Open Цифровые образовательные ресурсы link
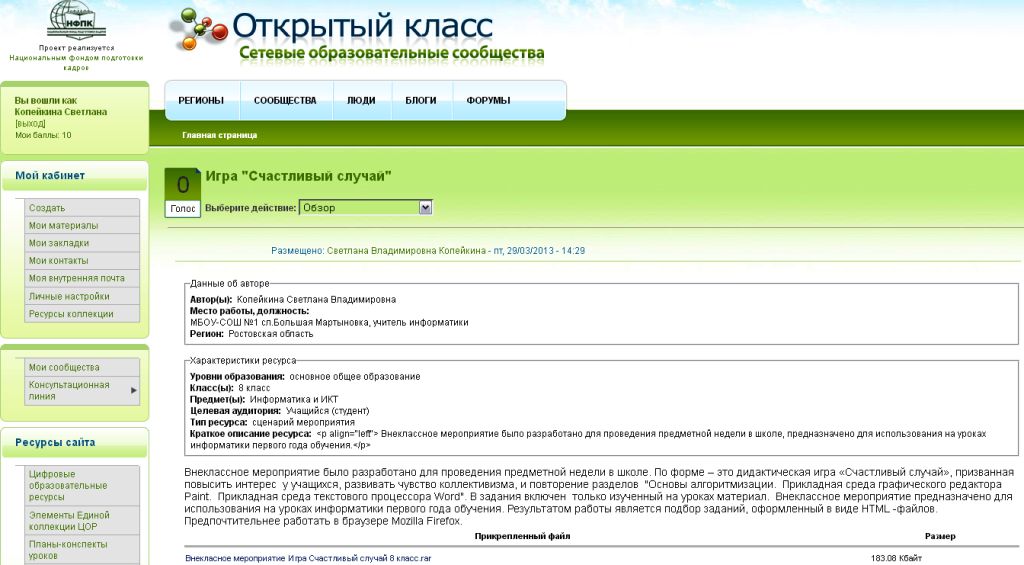Viewport: 1024px width, 565px height. (x=68, y=485)
